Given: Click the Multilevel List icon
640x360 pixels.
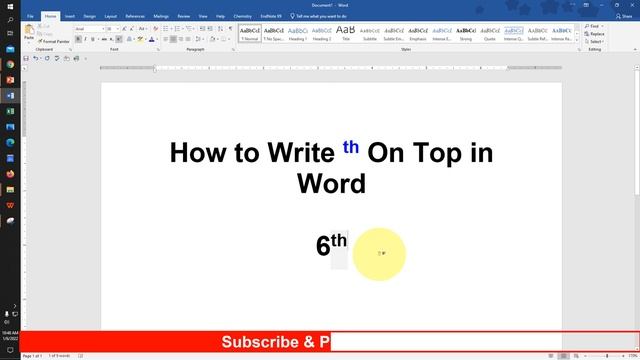Looking at the screenshot, I should (x=190, y=29).
